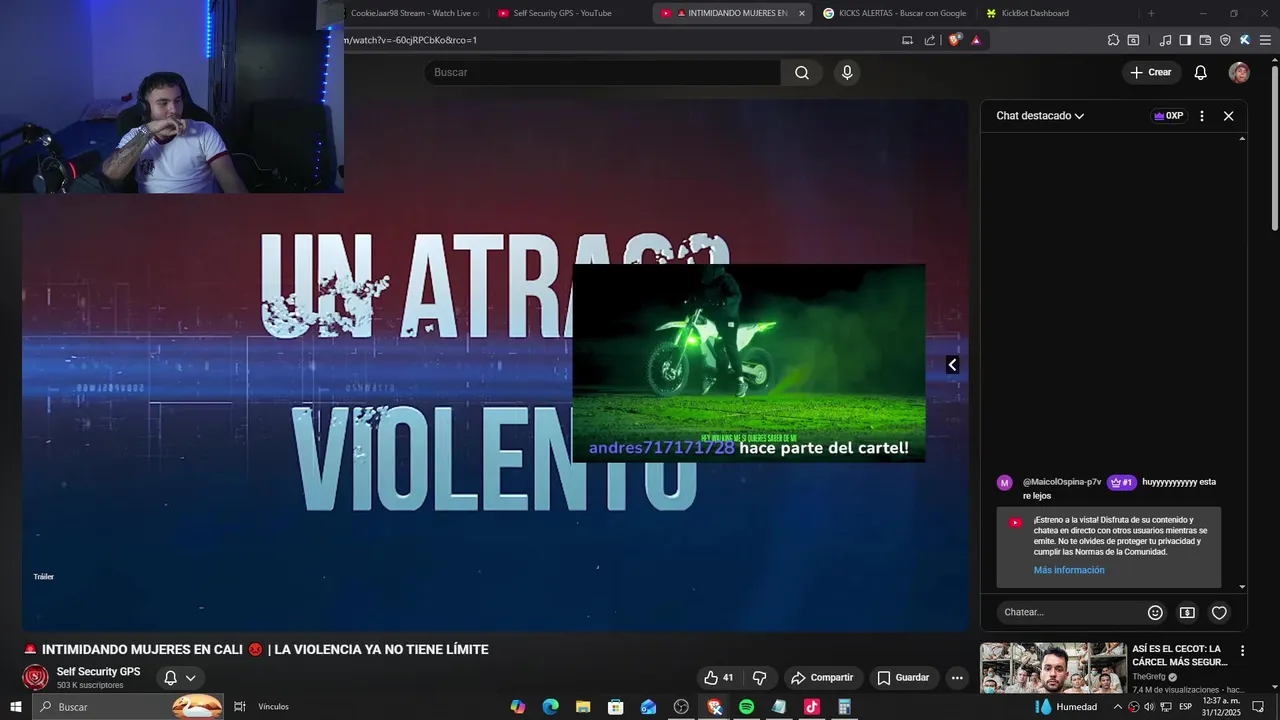Open the YouTube account avatar menu

[x=1239, y=72]
